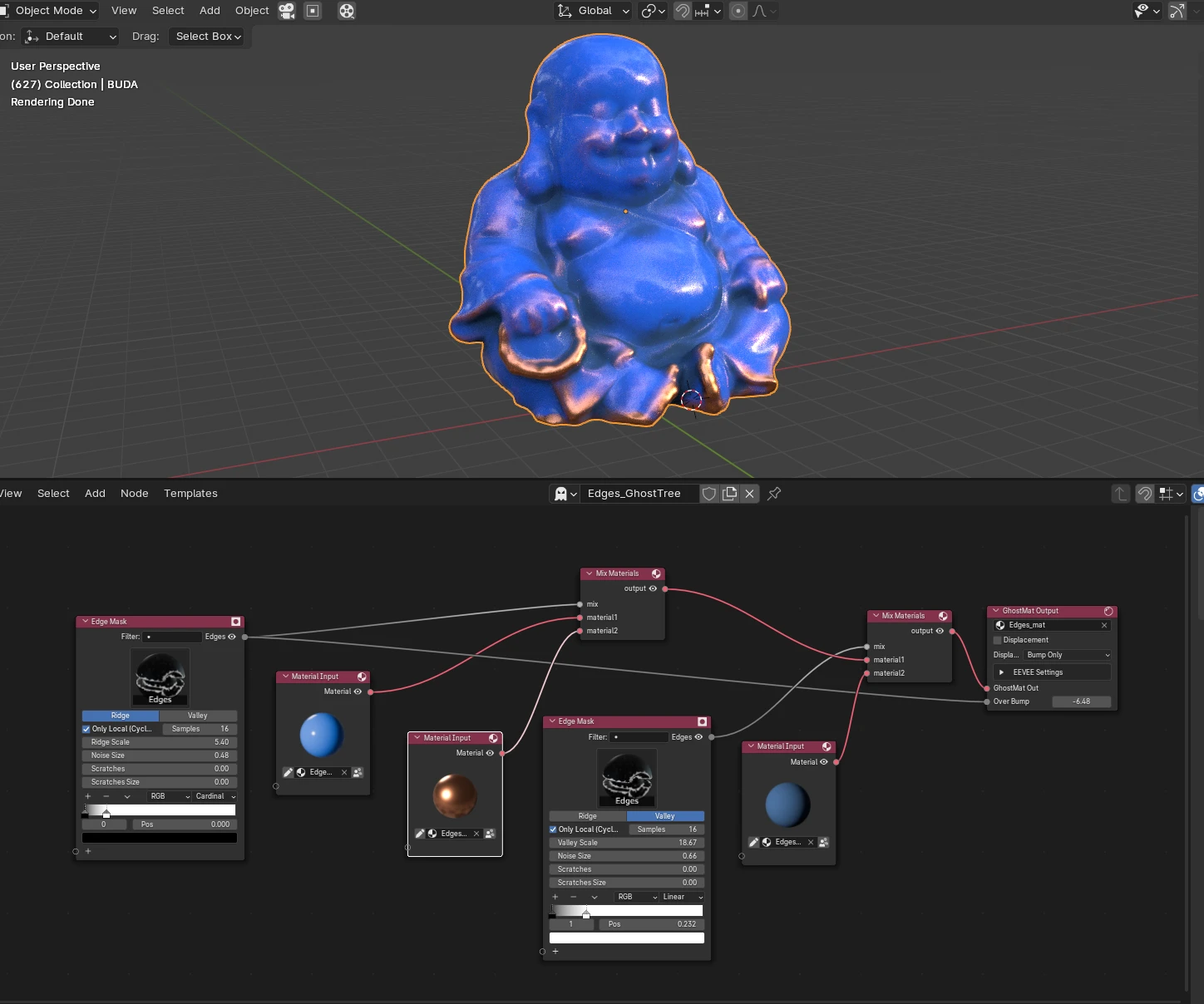The image size is (1204, 1004).
Task: Enable the Displacement checkbox in GhostMat Output
Action: pos(998,640)
